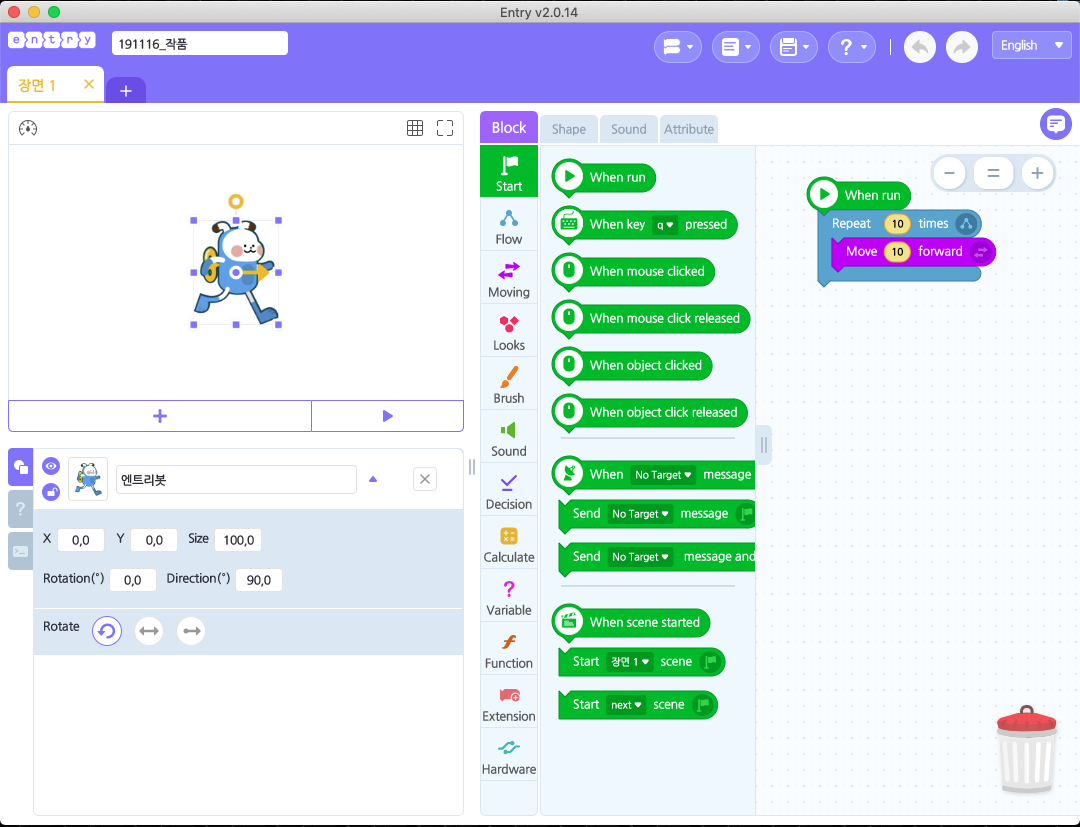Click the block palette collapse handle
The image size is (1080, 827).
pyautogui.click(x=764, y=446)
